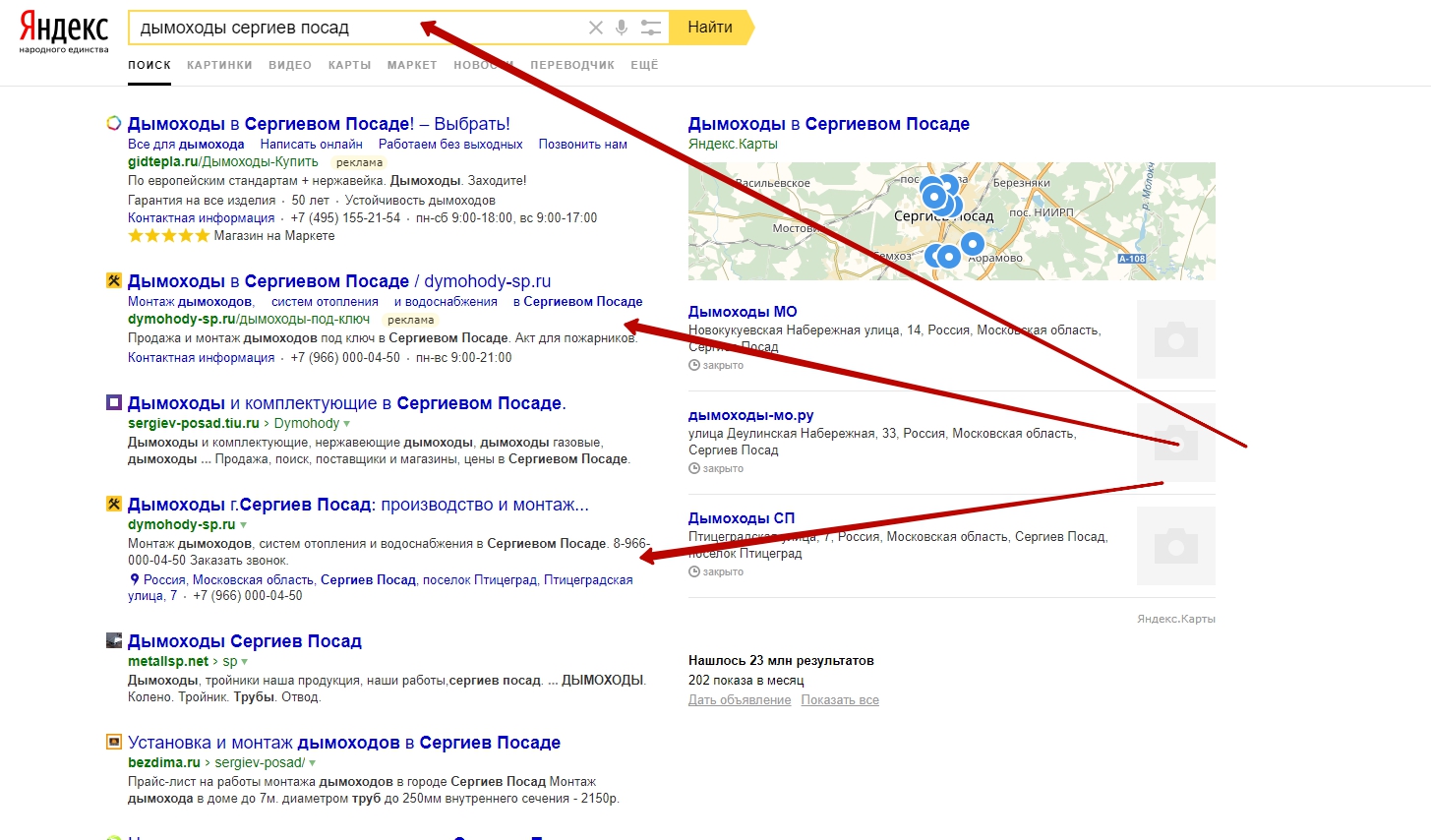Click favicon of the metallsp.net result
The height and width of the screenshot is (840, 1431).
[114, 640]
